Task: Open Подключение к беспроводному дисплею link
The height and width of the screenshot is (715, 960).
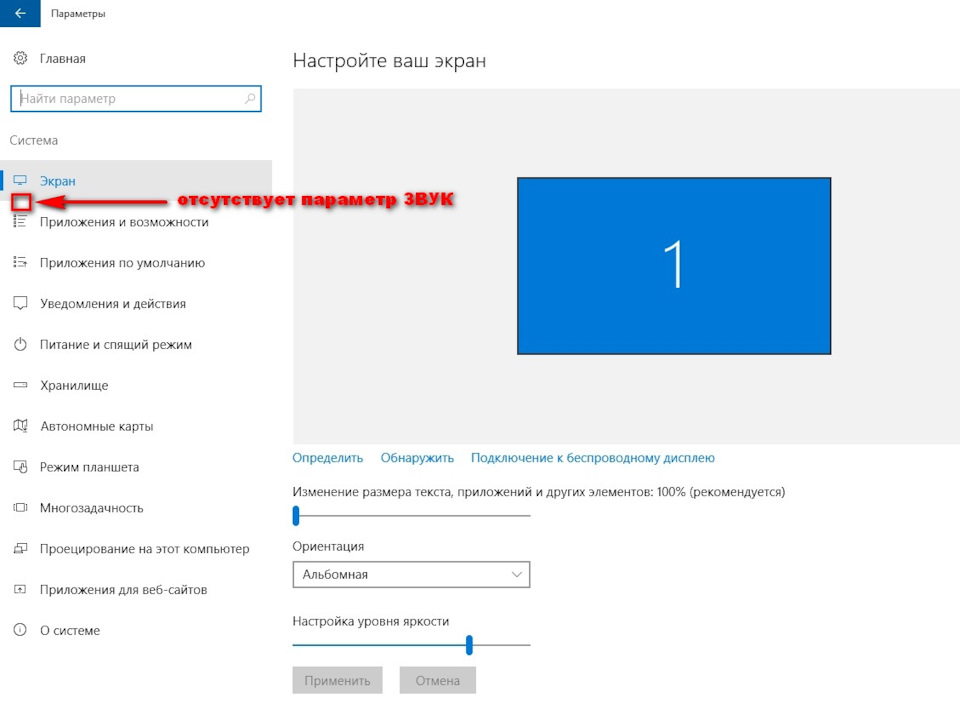Action: click(x=593, y=458)
